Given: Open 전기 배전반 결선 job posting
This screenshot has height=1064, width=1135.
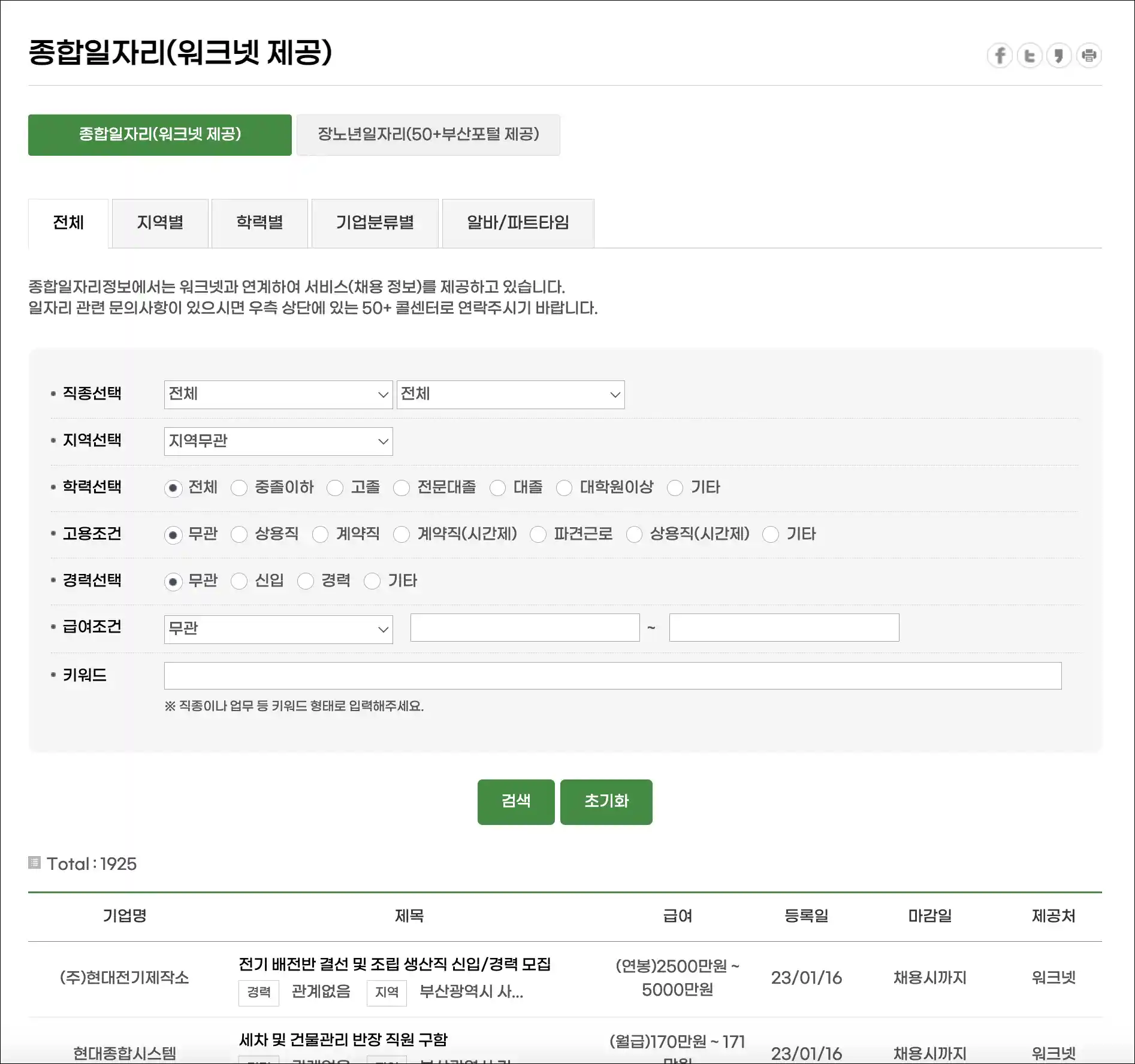Looking at the screenshot, I should (x=395, y=964).
